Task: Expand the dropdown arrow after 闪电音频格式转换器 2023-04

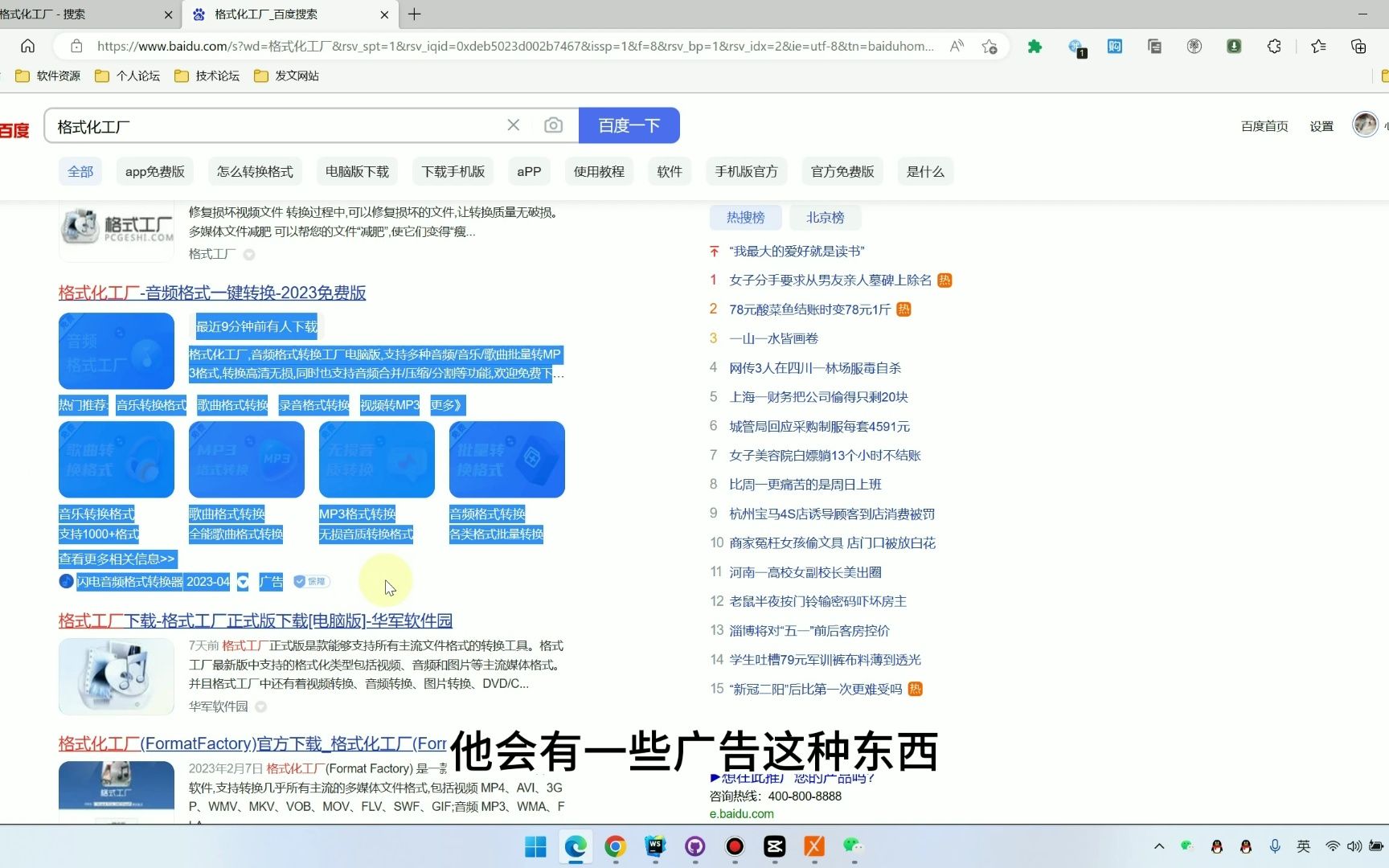Action: coord(243,582)
